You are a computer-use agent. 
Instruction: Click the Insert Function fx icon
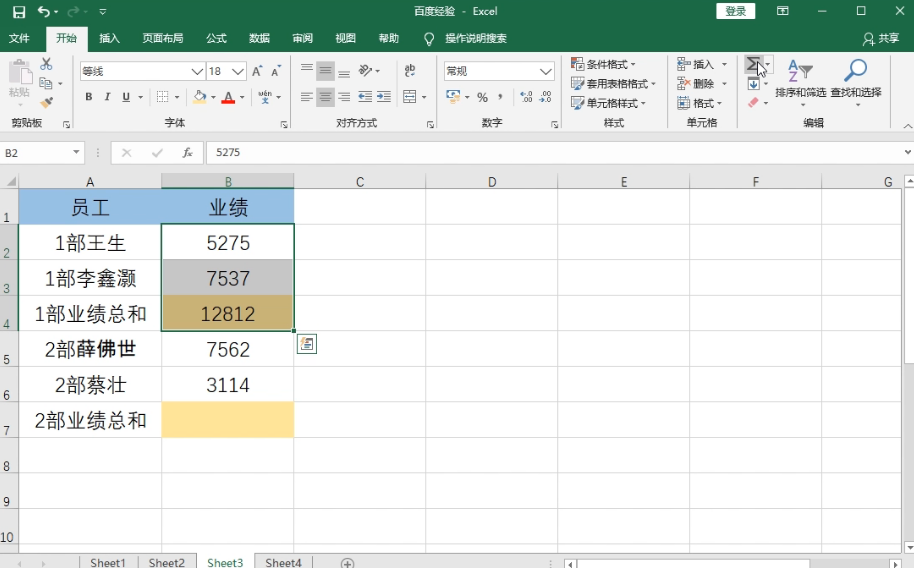point(188,153)
